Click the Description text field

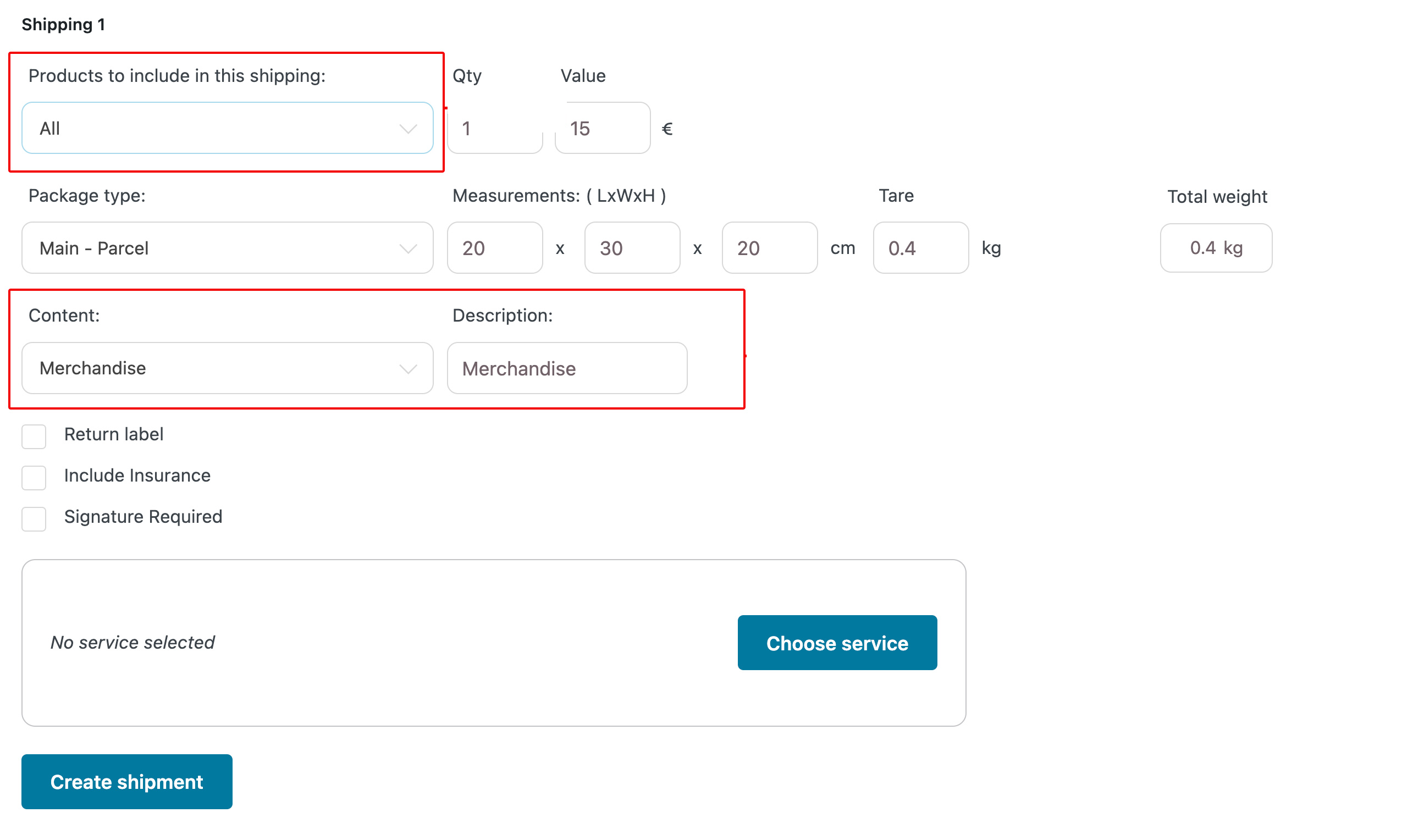pyautogui.click(x=567, y=368)
